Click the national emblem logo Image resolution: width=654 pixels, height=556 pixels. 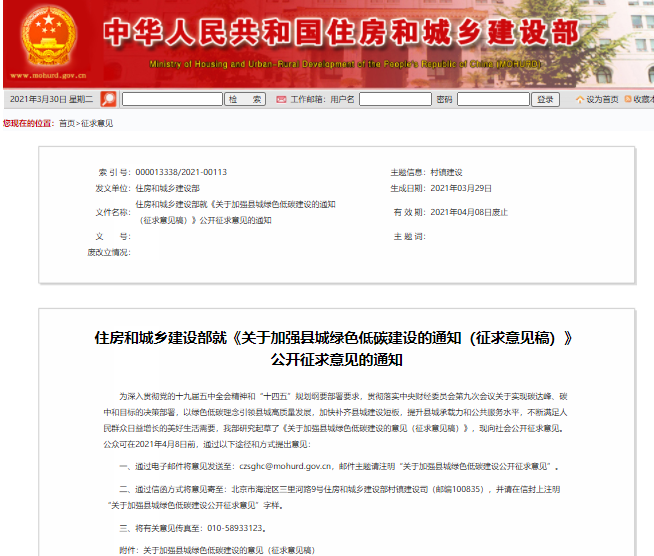(48, 36)
